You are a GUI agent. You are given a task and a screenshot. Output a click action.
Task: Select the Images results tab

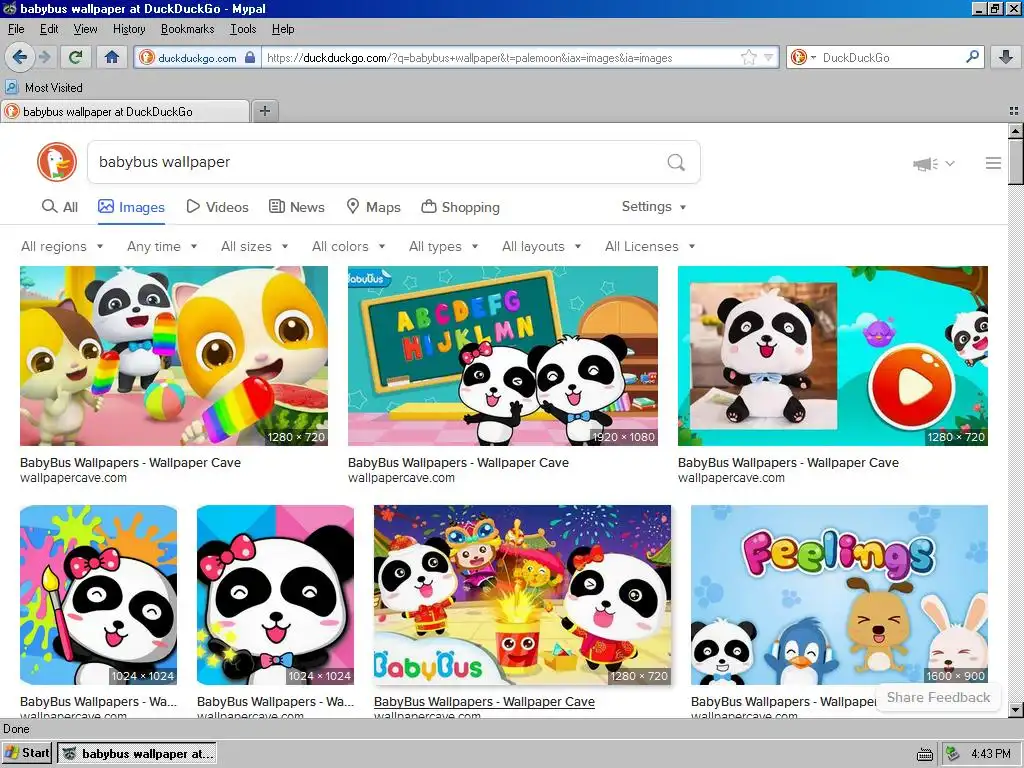click(x=131, y=207)
